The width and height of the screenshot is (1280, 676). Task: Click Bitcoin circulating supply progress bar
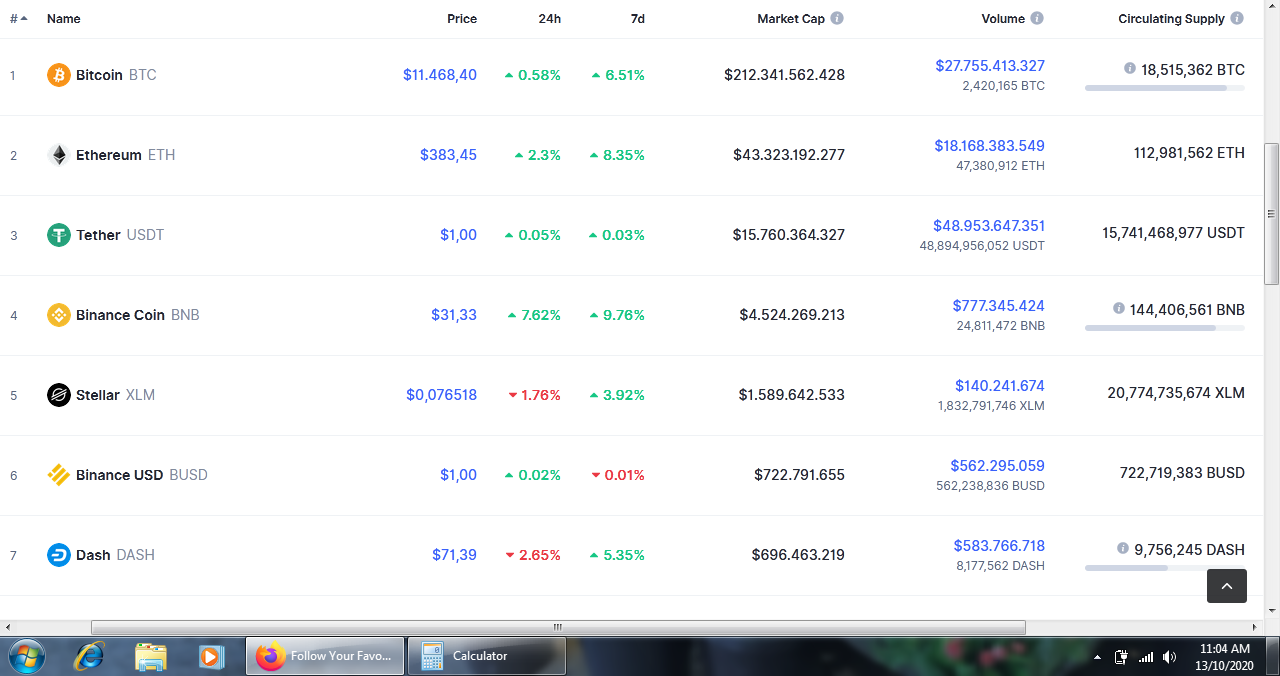coord(1165,88)
